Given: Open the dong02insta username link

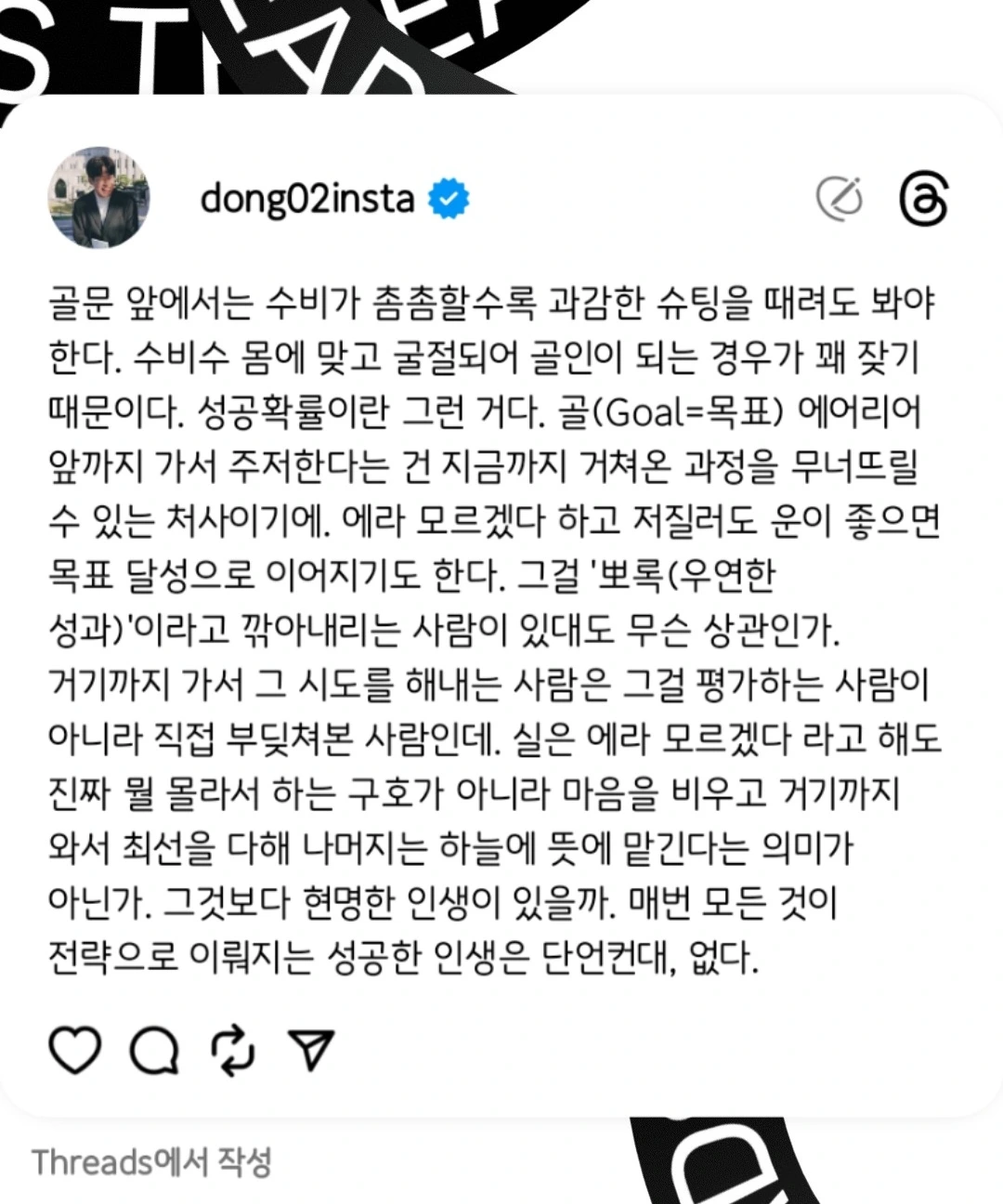Looking at the screenshot, I should click(x=307, y=199).
